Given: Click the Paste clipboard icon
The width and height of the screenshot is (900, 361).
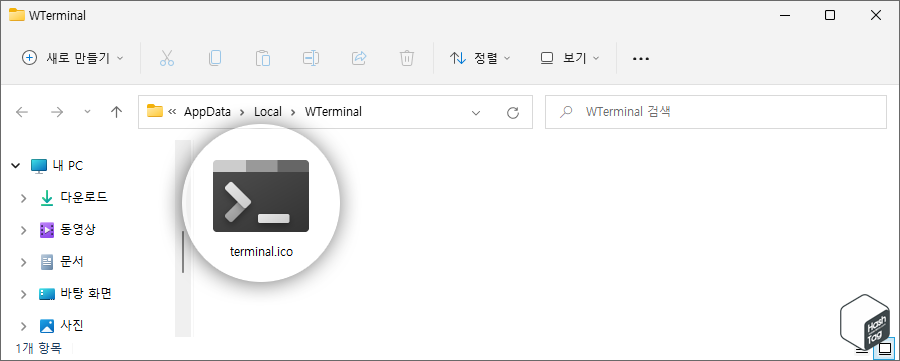Looking at the screenshot, I should coord(263,58).
